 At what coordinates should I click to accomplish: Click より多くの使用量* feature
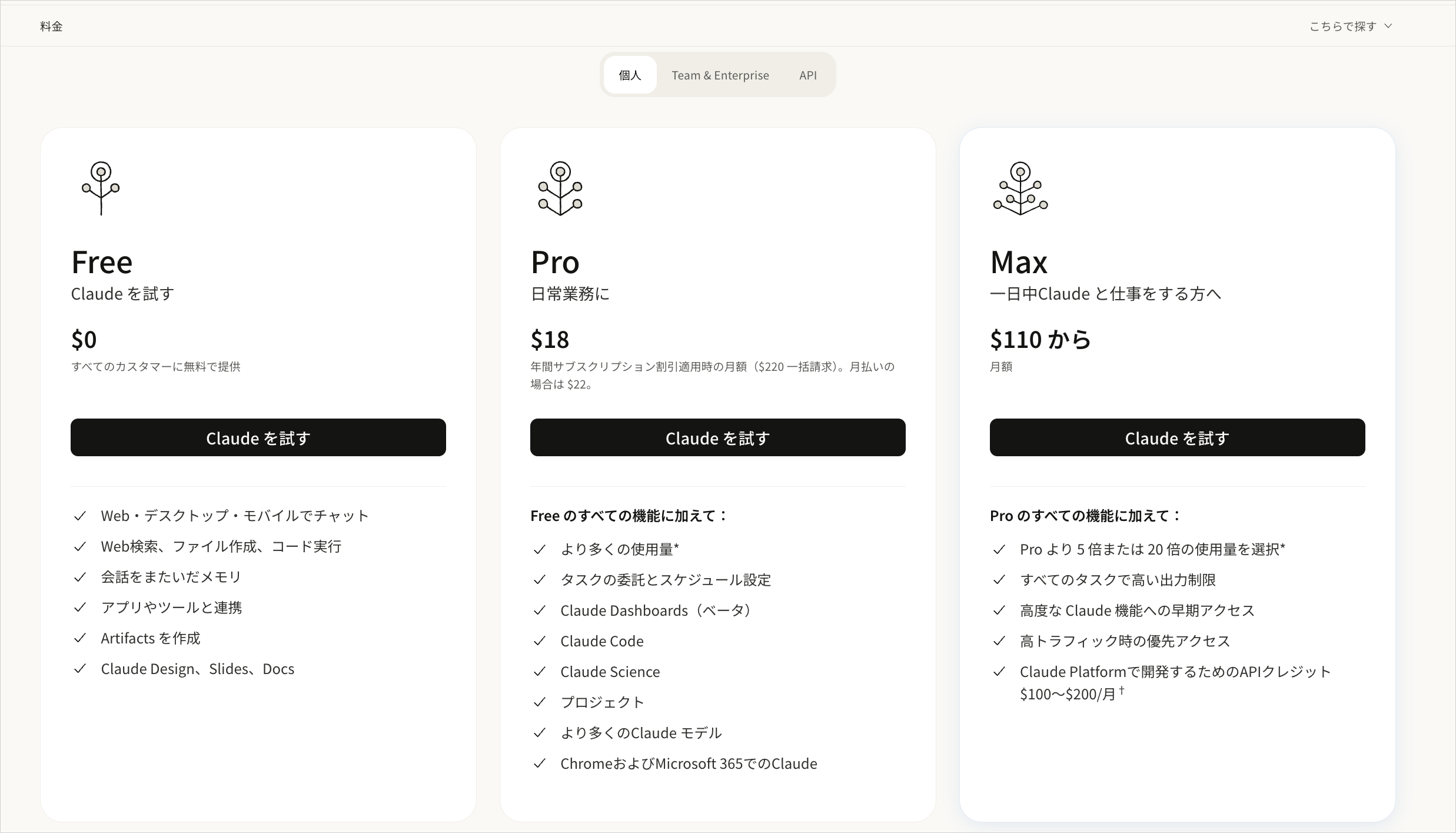[620, 549]
